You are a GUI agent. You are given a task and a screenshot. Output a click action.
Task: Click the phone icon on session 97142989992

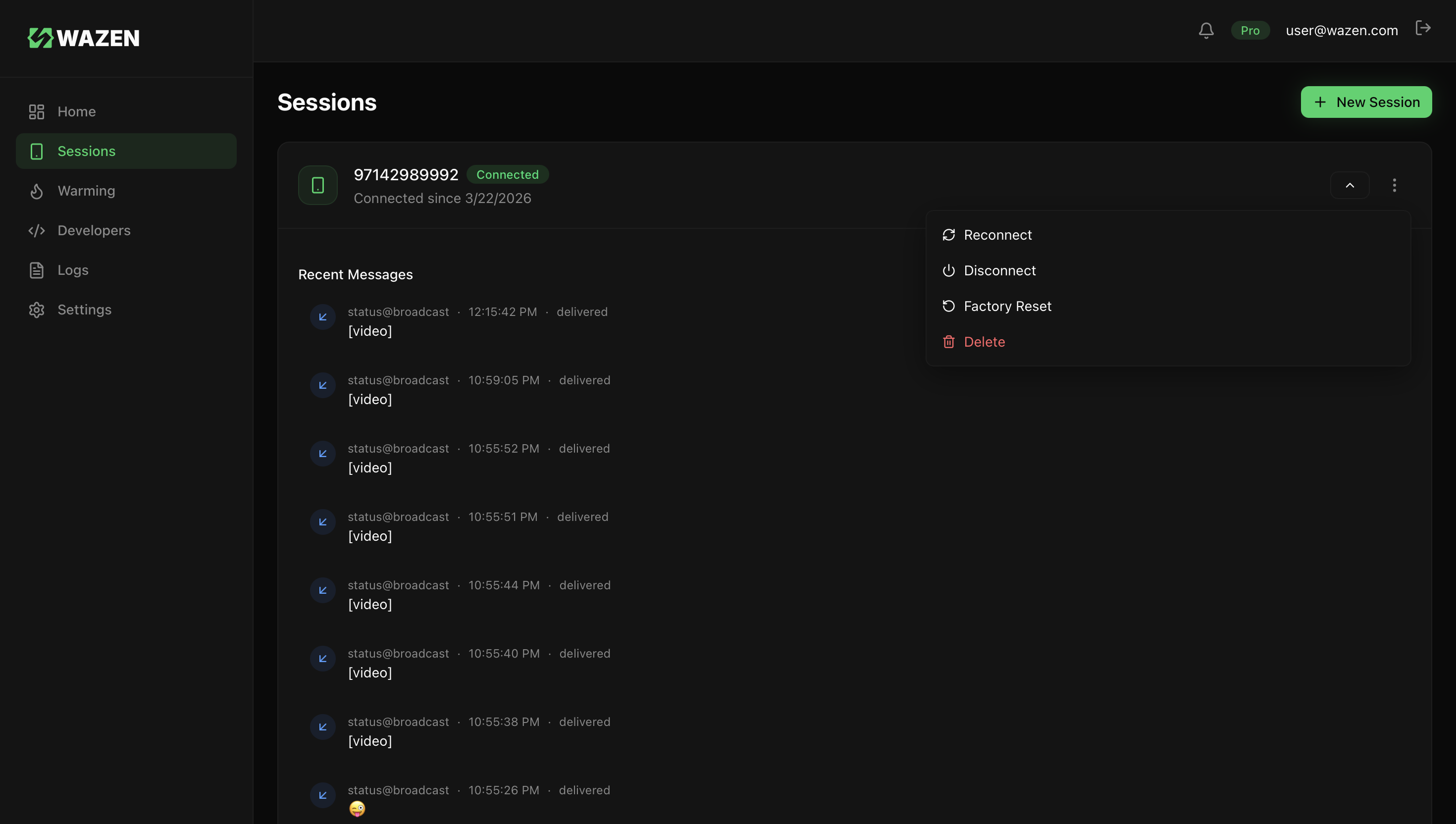tap(317, 185)
